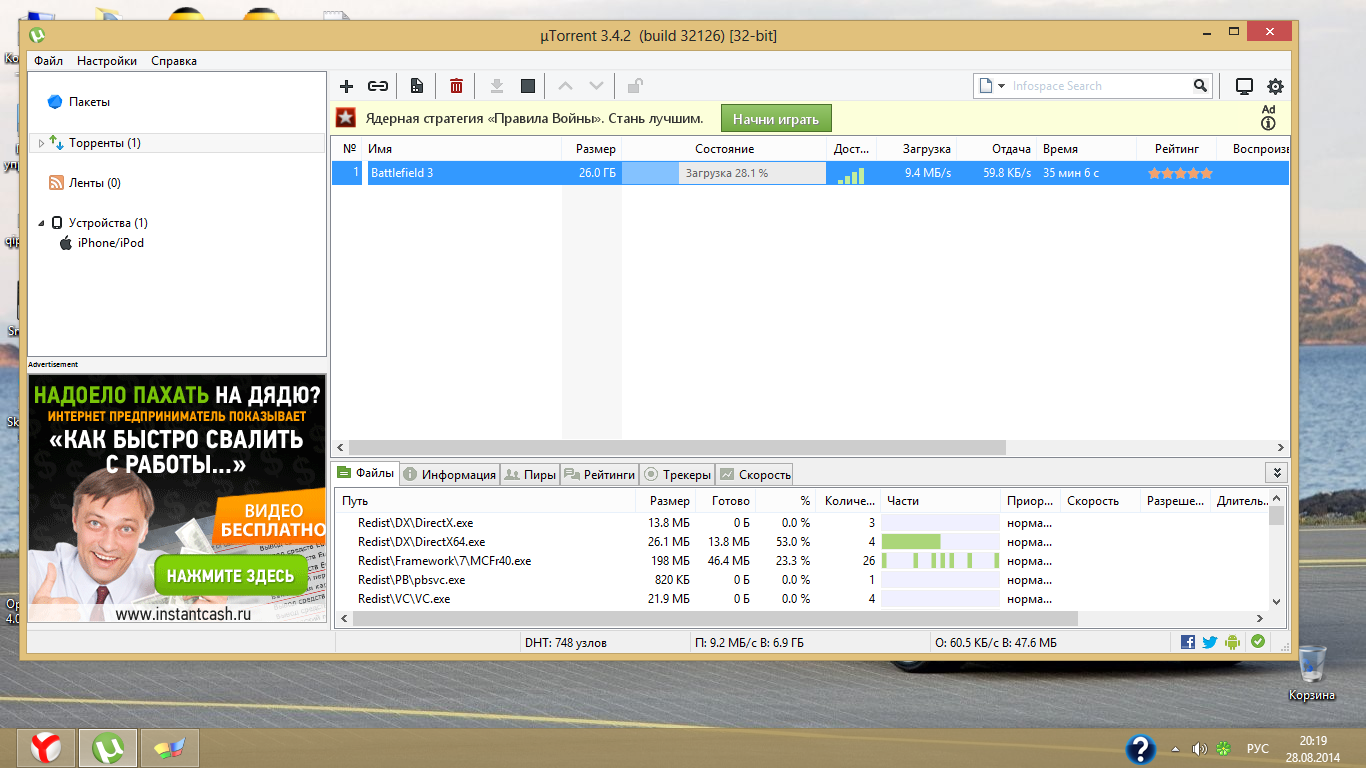Click the blue help question mark in tray
Viewport: 1366px width, 768px height.
1141,749
